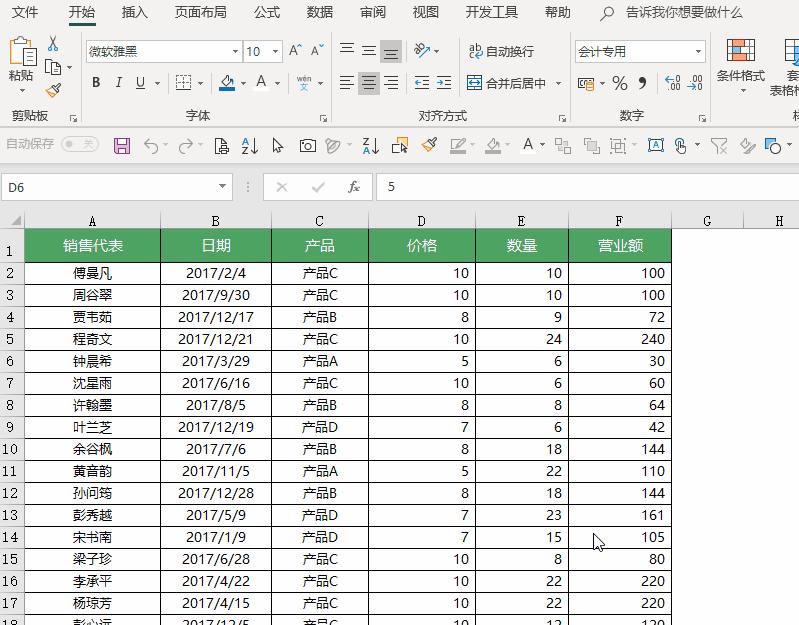Click the Save floppy disk icon
This screenshot has height=625, width=799.
tap(122, 146)
